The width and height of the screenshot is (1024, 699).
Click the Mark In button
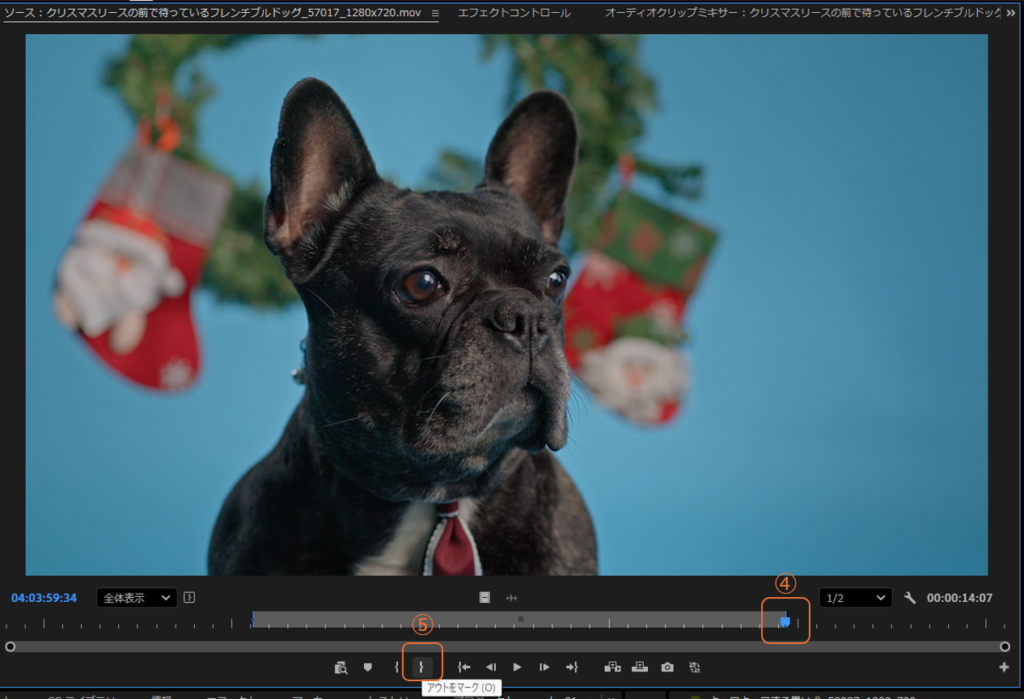coord(396,667)
